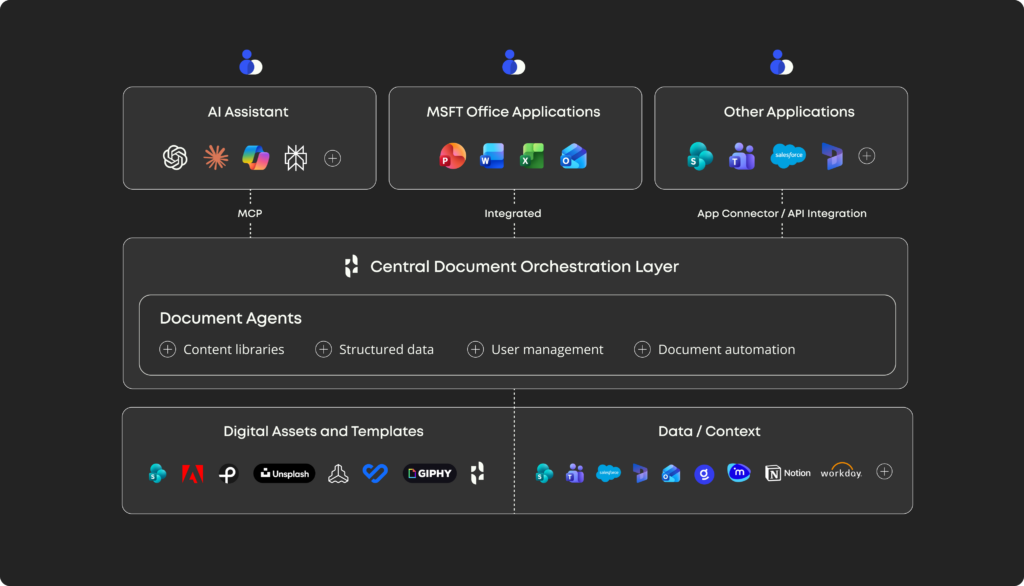1024x586 pixels.
Task: Click the 'Content libraries' text
Action: [x=234, y=350]
